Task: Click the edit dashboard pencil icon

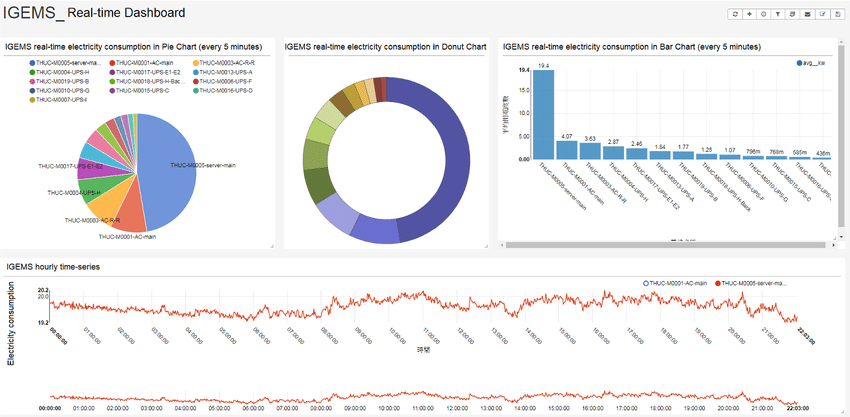Action: tap(822, 15)
